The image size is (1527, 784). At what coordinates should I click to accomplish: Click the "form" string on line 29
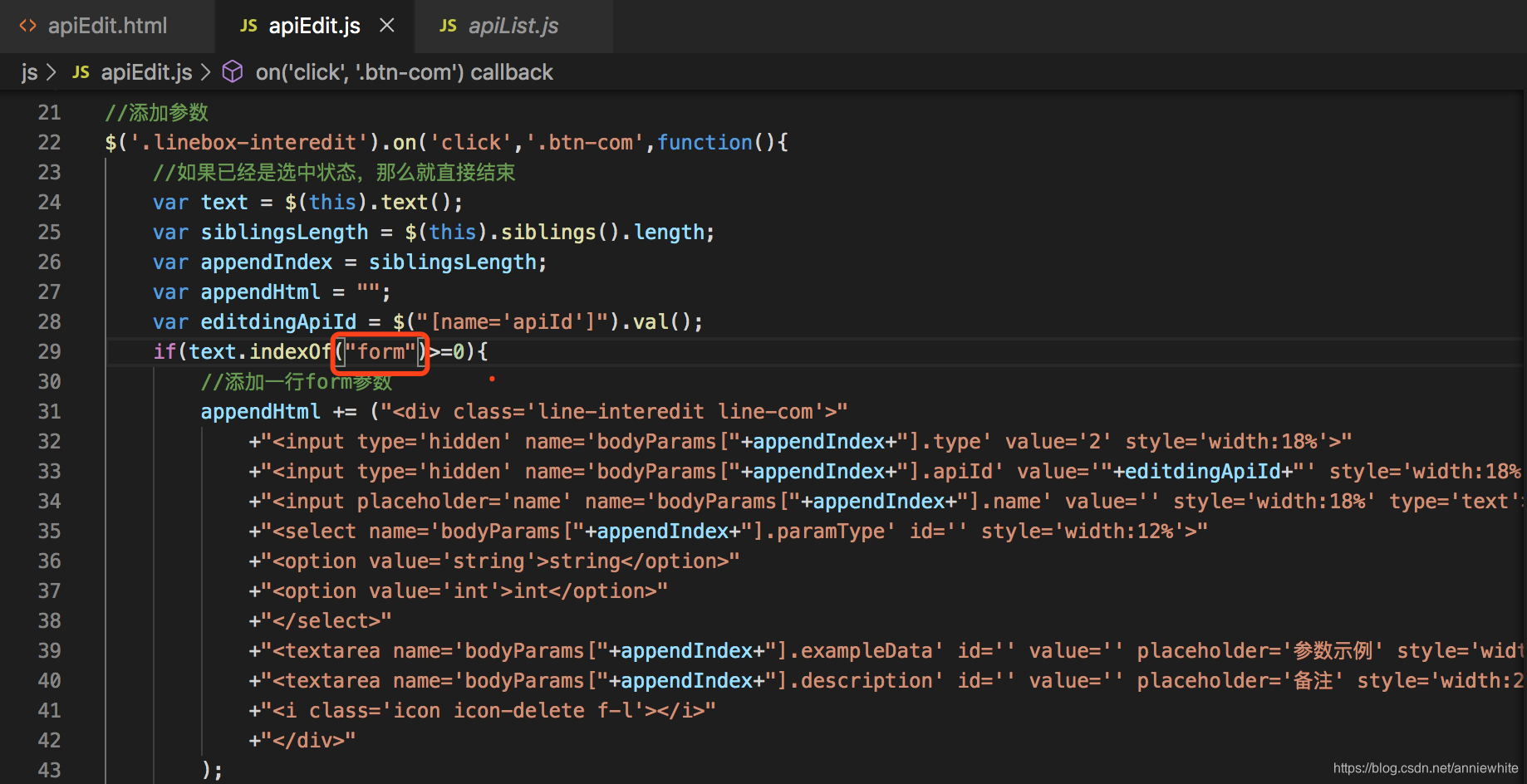click(381, 351)
